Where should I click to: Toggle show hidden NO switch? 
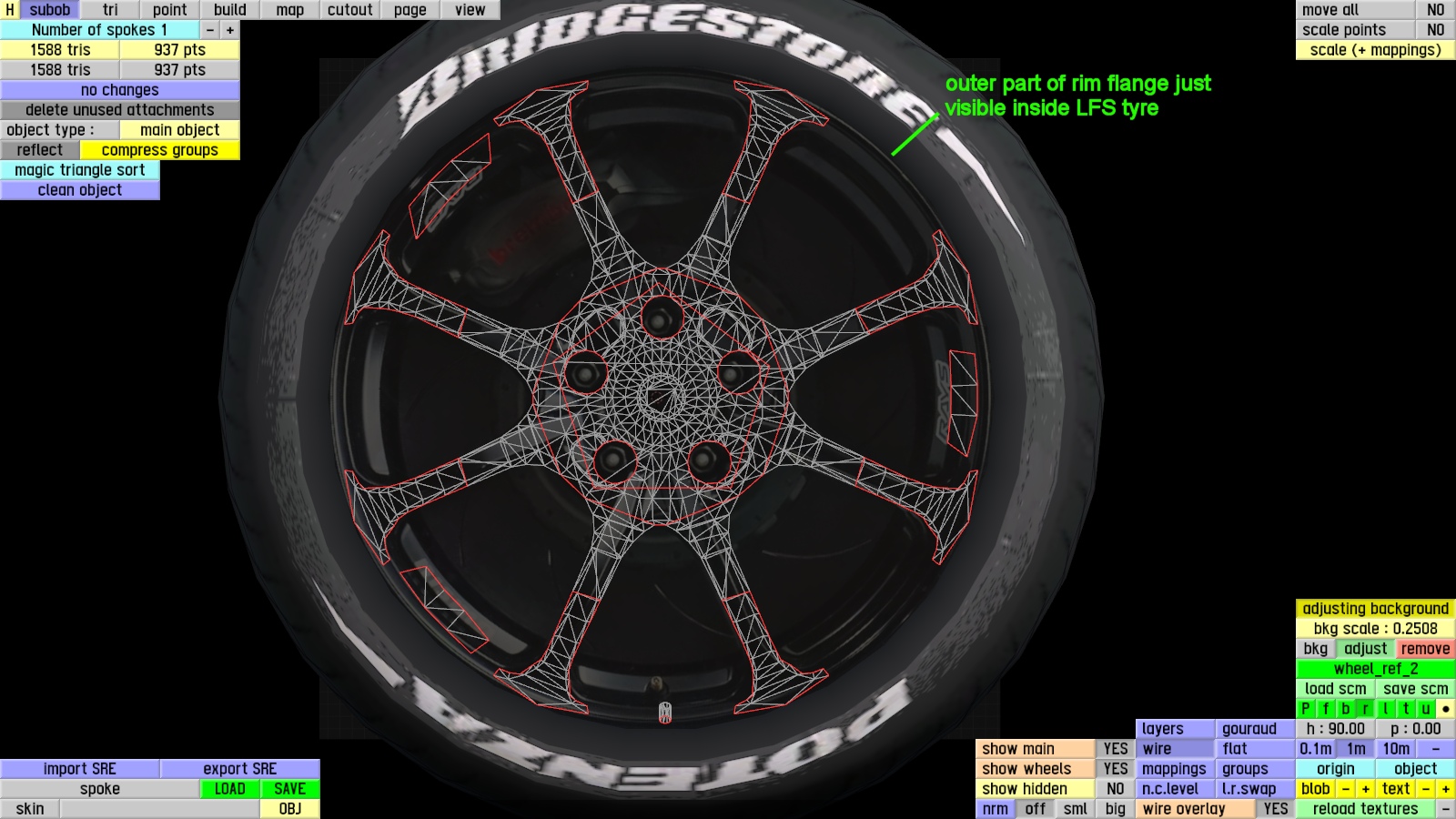[1116, 789]
